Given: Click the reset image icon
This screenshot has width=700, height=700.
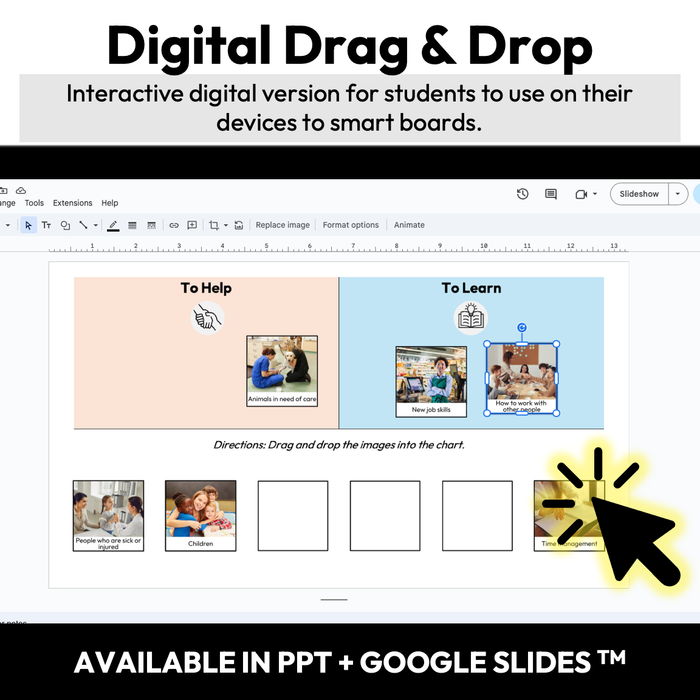Looking at the screenshot, I should click(239, 225).
